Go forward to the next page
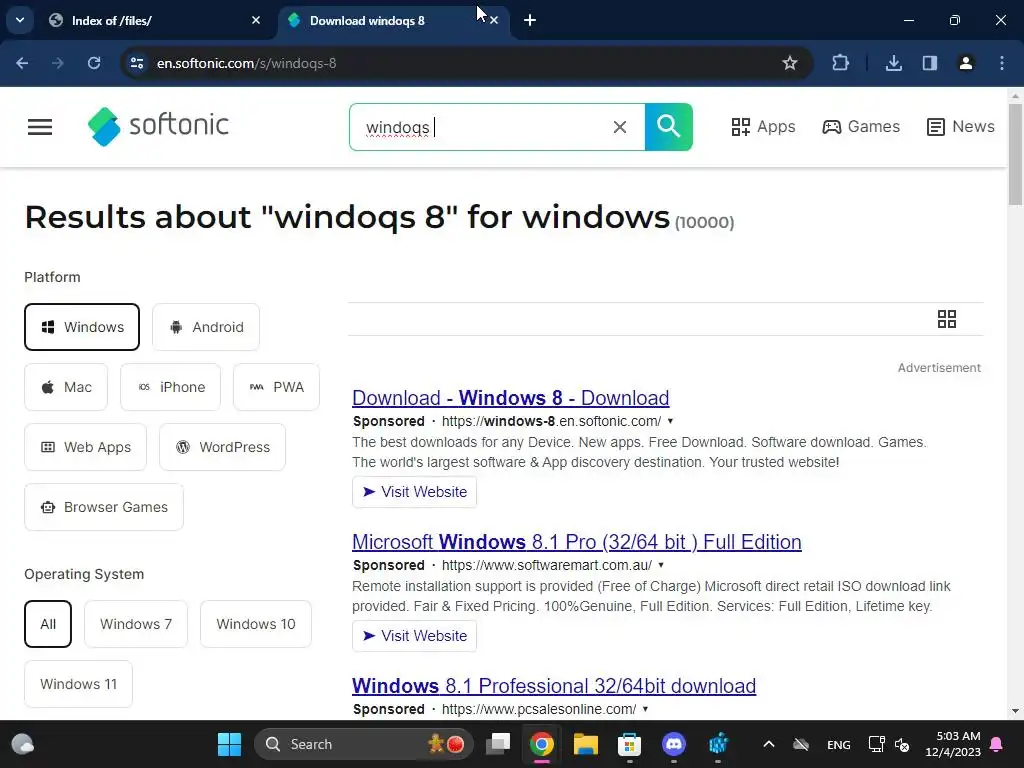The image size is (1024, 768). (57, 63)
